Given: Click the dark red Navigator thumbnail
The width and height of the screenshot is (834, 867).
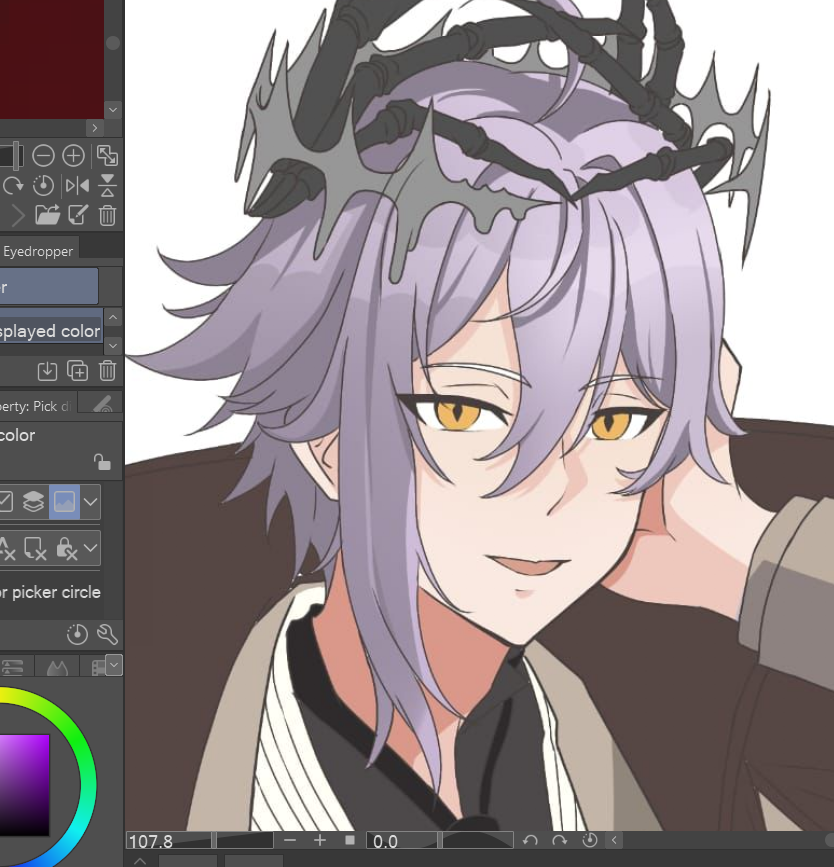Looking at the screenshot, I should pyautogui.click(x=52, y=59).
